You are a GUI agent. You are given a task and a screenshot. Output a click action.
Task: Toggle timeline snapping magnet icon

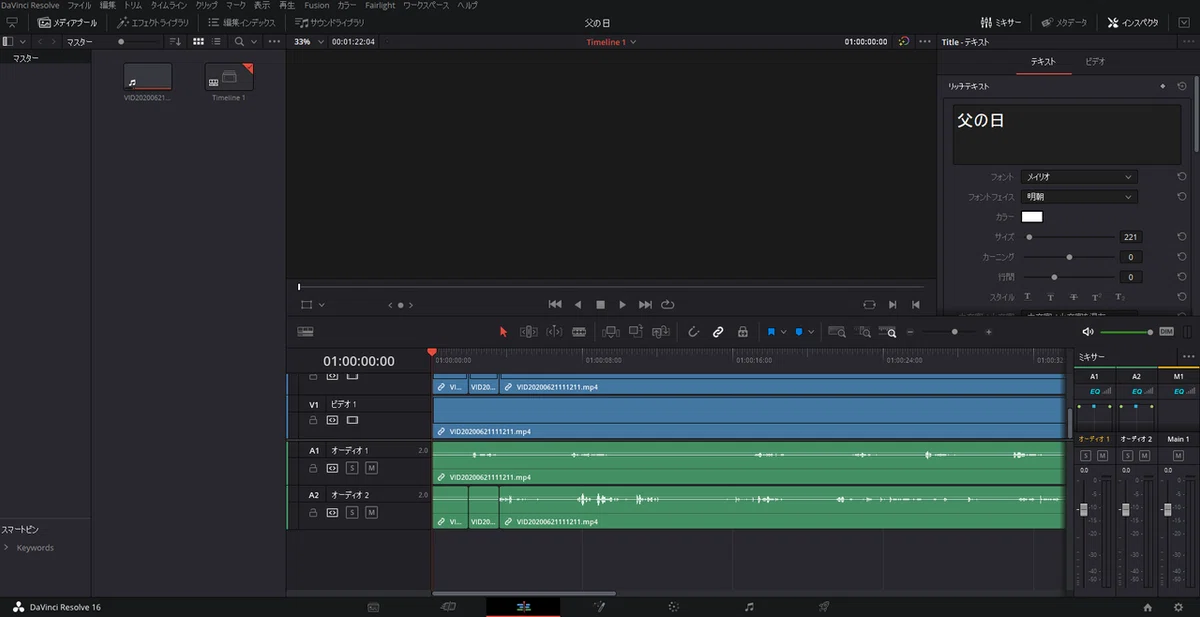[x=693, y=332]
